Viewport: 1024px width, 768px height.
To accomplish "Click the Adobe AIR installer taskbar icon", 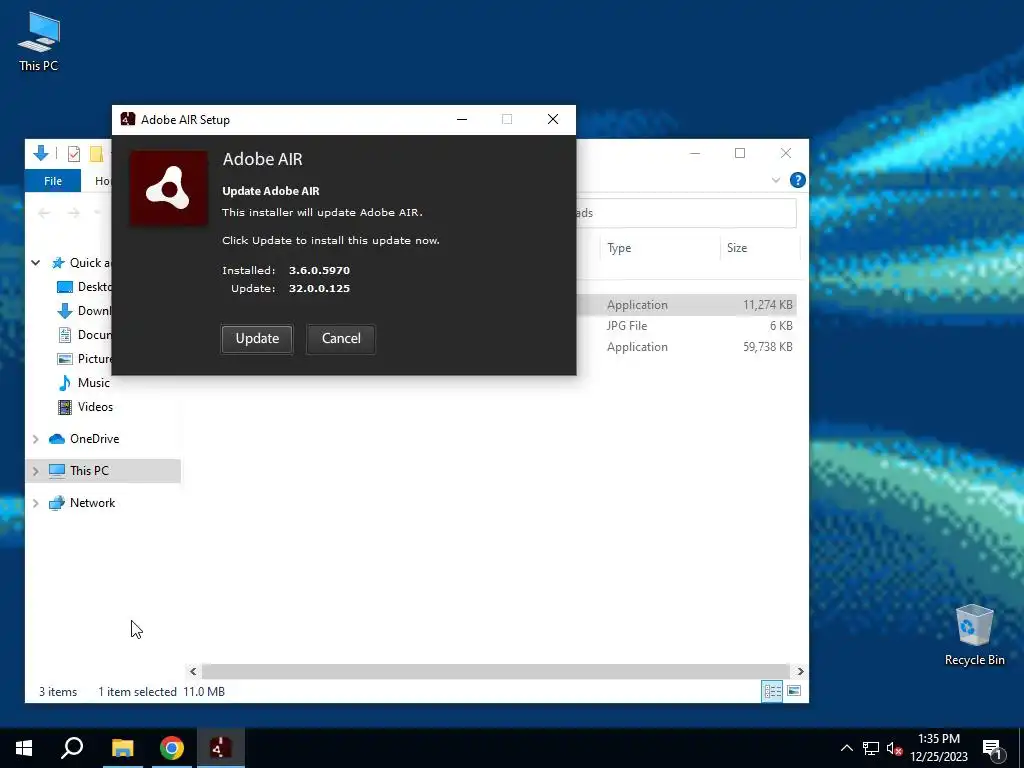I will pyautogui.click(x=221, y=748).
